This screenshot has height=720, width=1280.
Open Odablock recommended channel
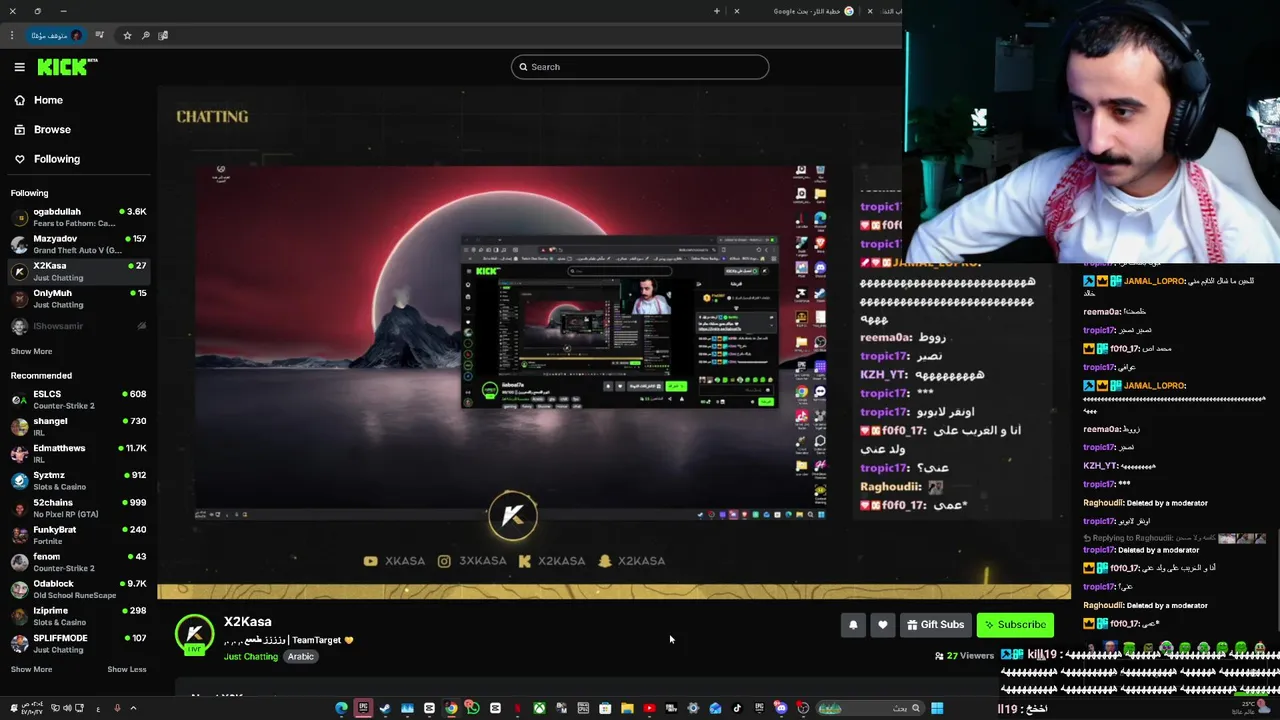(78, 589)
